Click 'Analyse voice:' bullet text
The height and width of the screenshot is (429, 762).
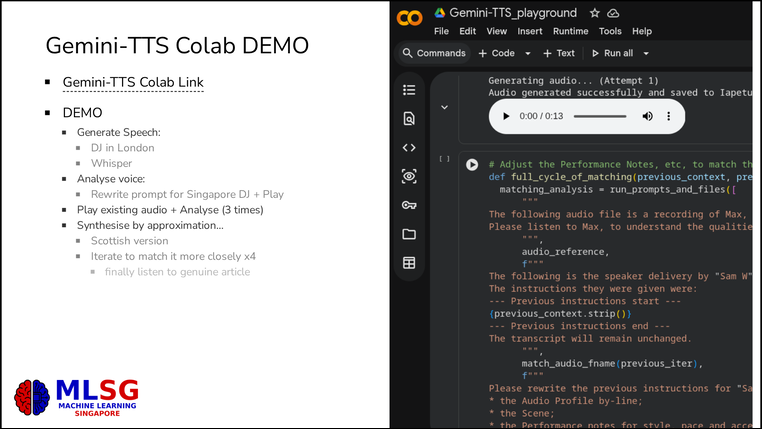(x=111, y=179)
